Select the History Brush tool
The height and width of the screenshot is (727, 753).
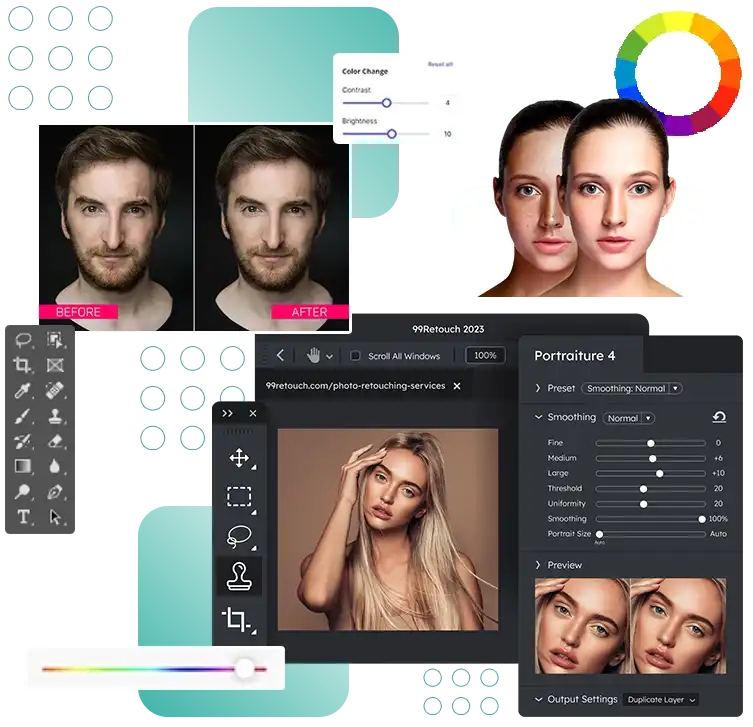pos(23,441)
